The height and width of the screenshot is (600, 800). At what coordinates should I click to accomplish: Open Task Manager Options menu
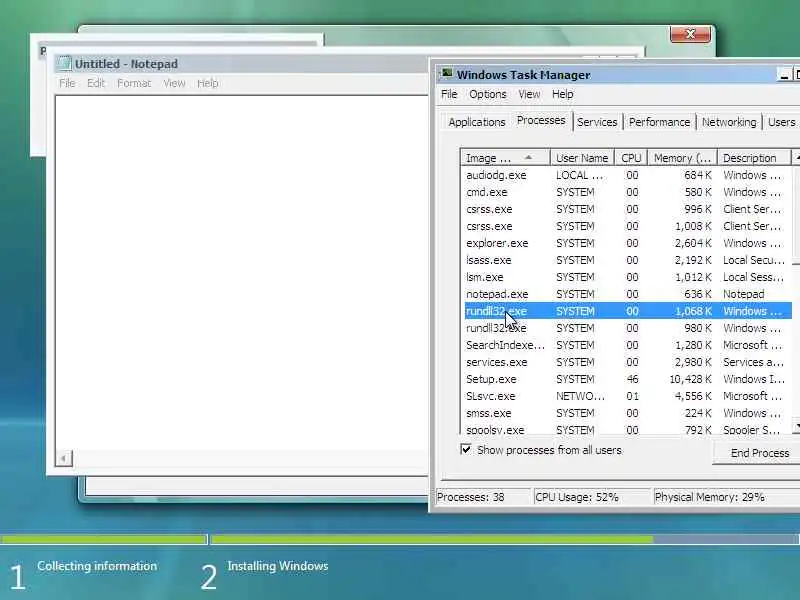click(x=488, y=94)
